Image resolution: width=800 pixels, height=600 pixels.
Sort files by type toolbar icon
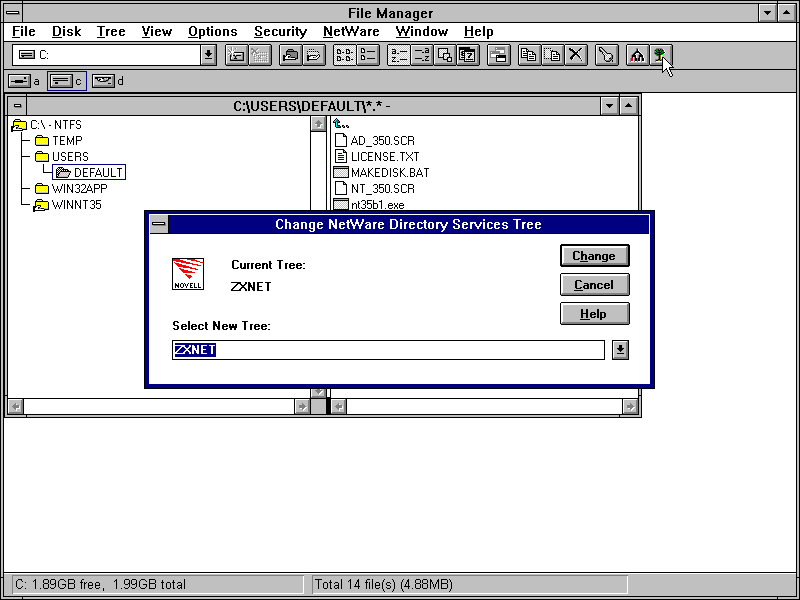[x=422, y=55]
